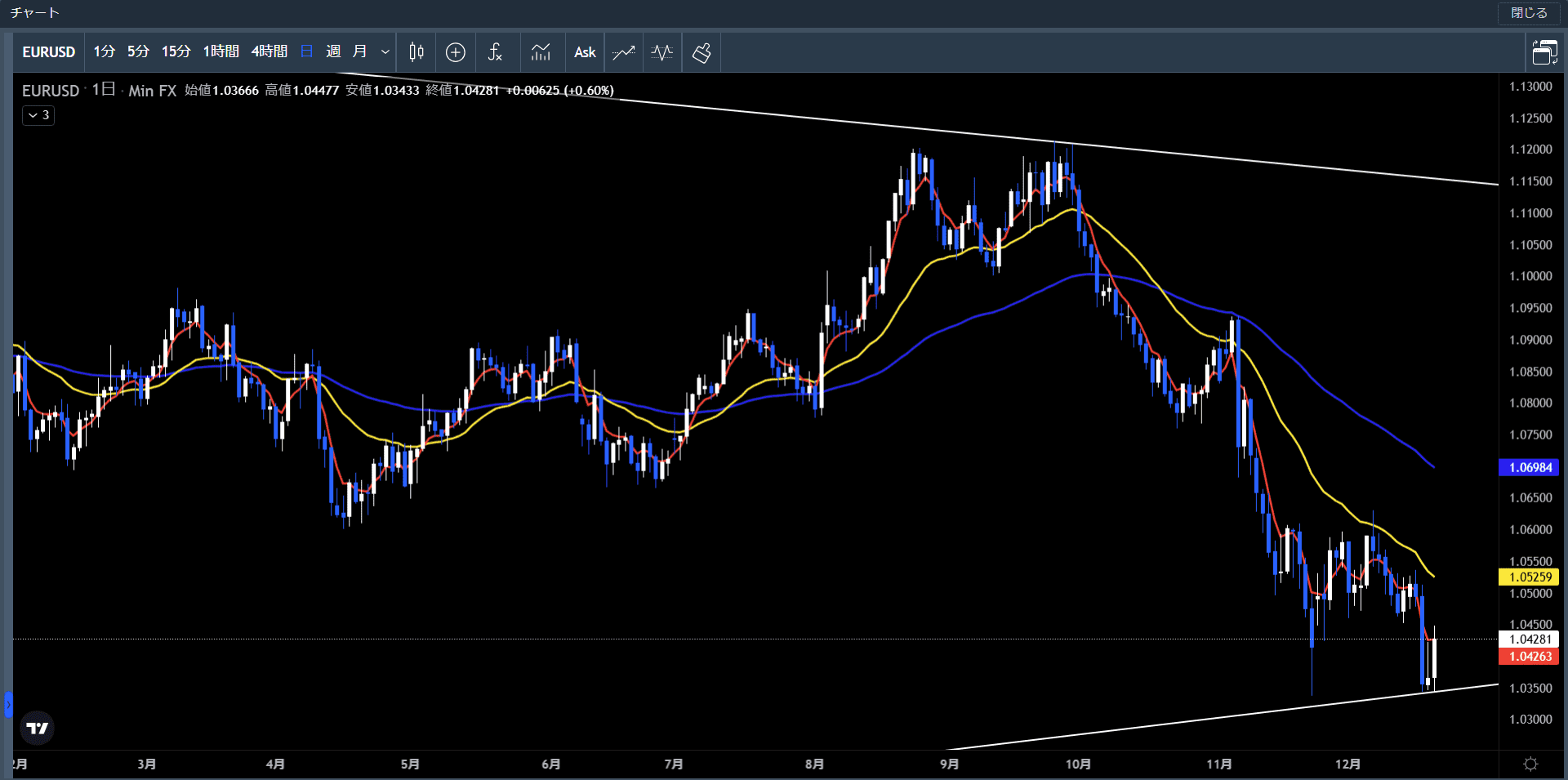This screenshot has height=780, width=1568.
Task: Switch to the 5分 timeframe
Action: click(x=138, y=51)
